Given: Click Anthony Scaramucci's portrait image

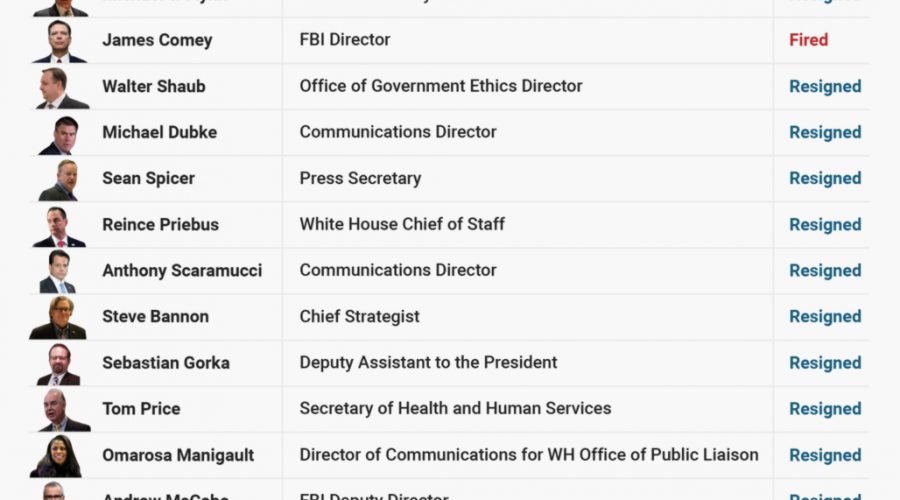Looking at the screenshot, I should [x=58, y=271].
